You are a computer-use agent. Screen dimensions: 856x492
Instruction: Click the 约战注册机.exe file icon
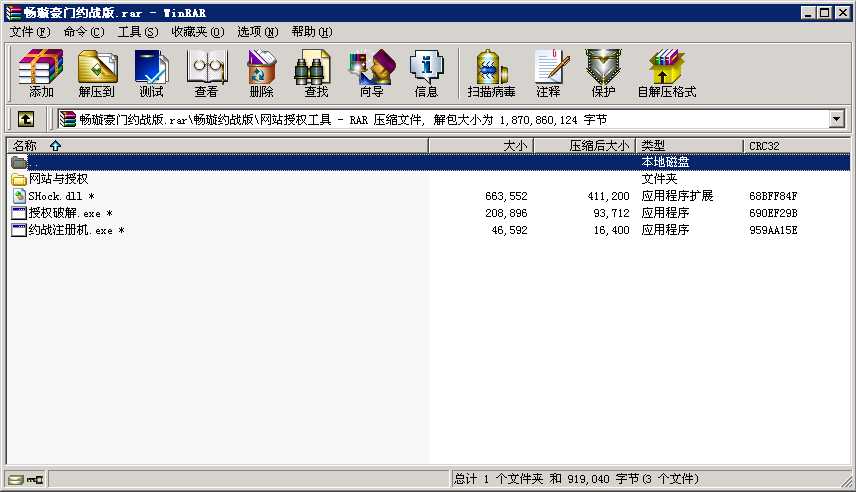click(x=19, y=230)
